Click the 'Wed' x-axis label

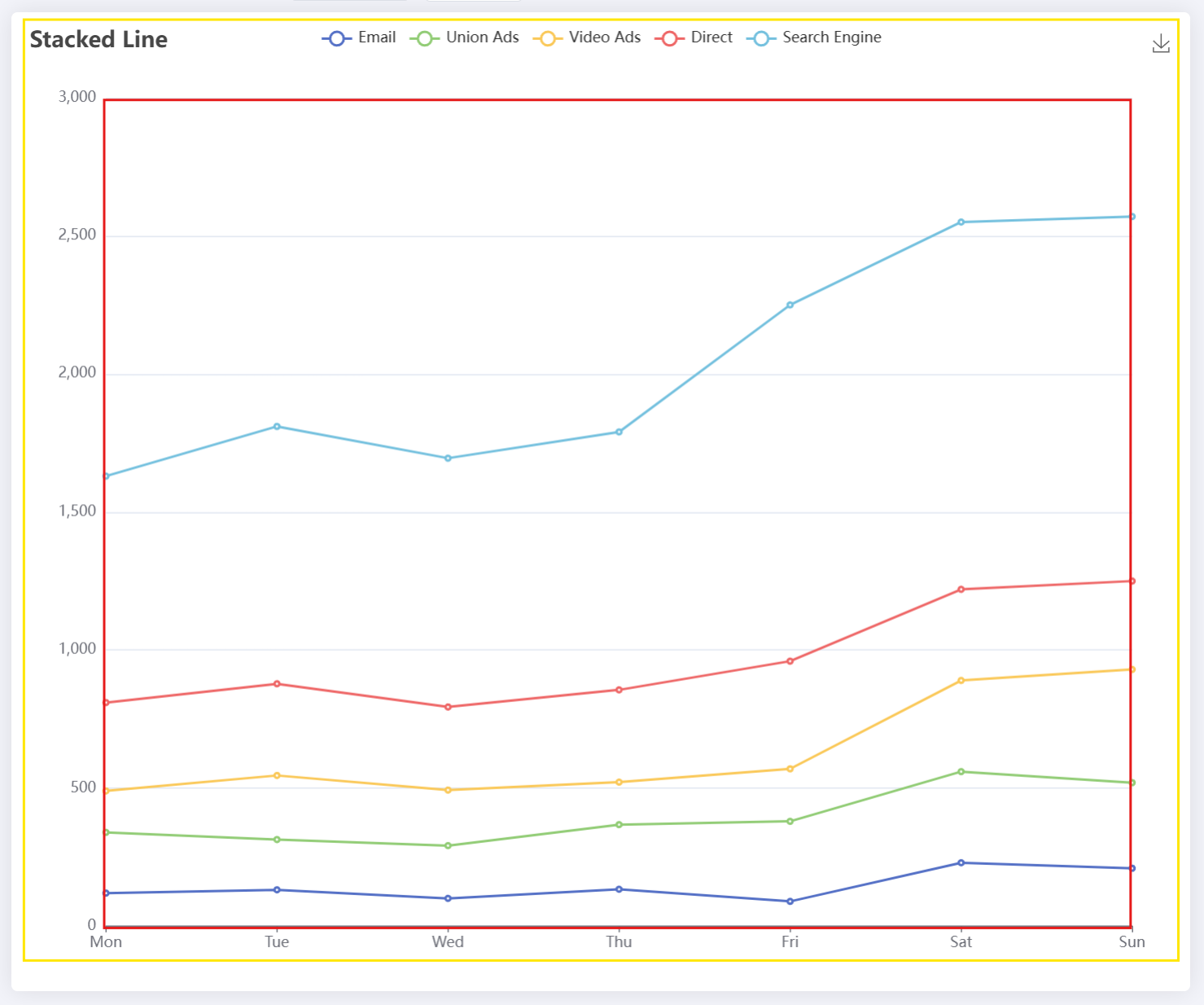tap(448, 942)
